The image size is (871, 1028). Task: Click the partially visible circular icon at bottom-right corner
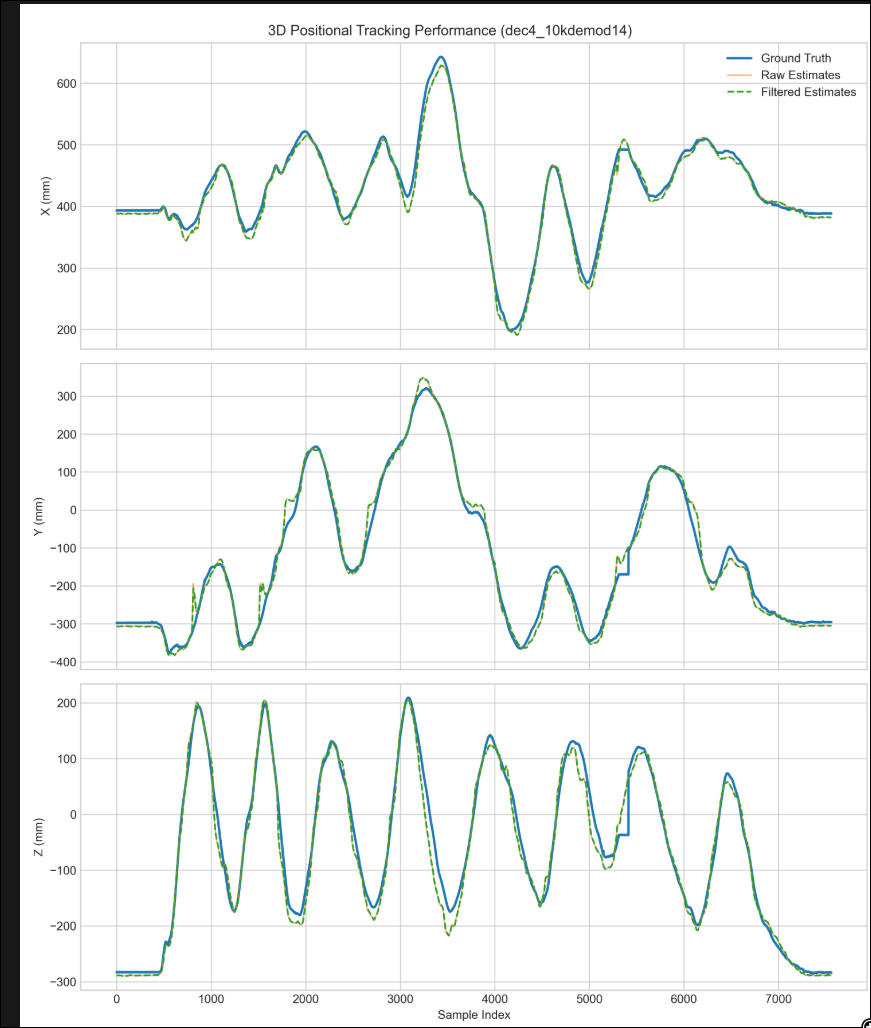pos(865,1022)
